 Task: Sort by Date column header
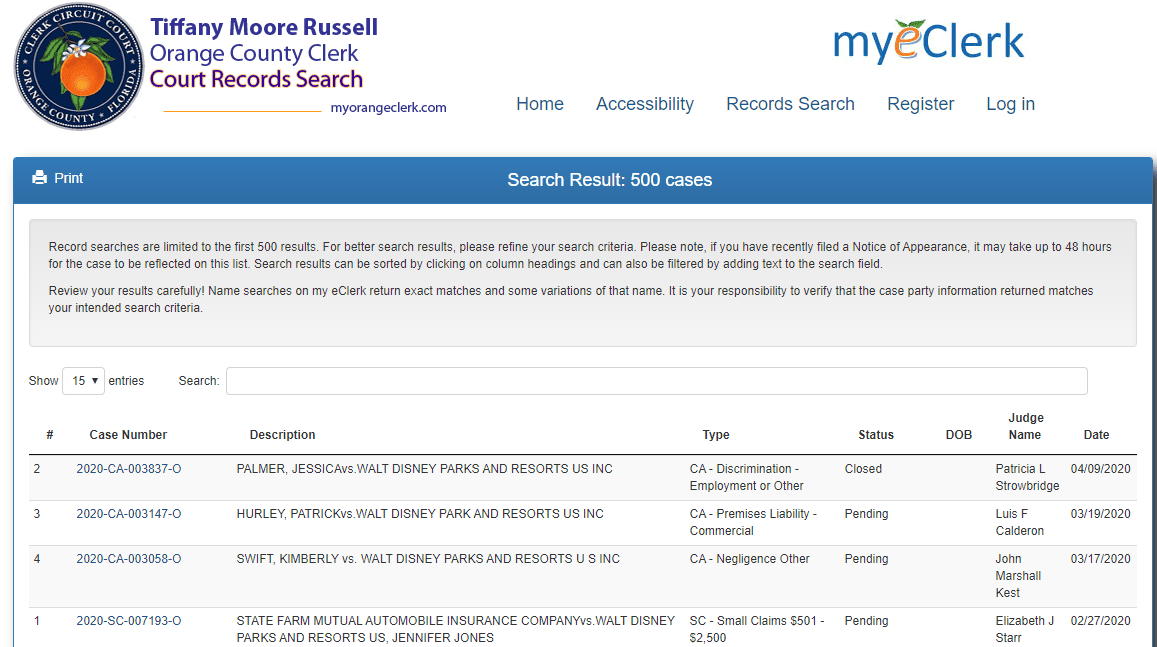pyautogui.click(x=1096, y=435)
